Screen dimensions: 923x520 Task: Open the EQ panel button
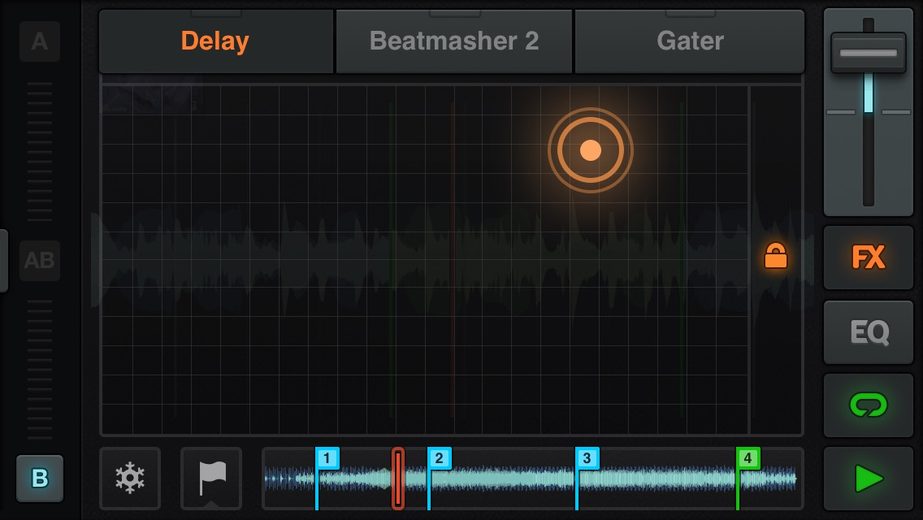[868, 332]
